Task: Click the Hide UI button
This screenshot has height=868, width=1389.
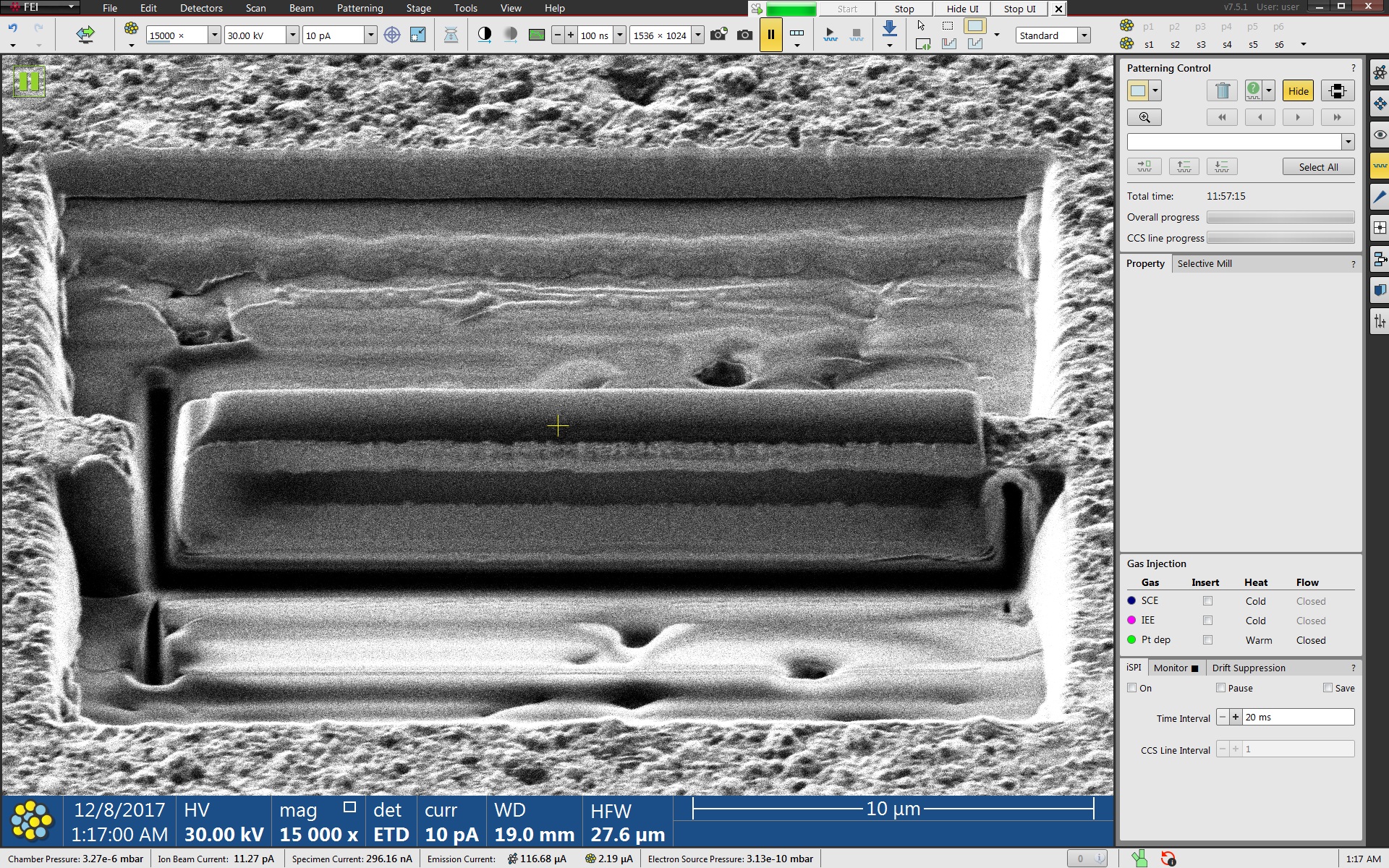Action: pyautogui.click(x=961, y=9)
